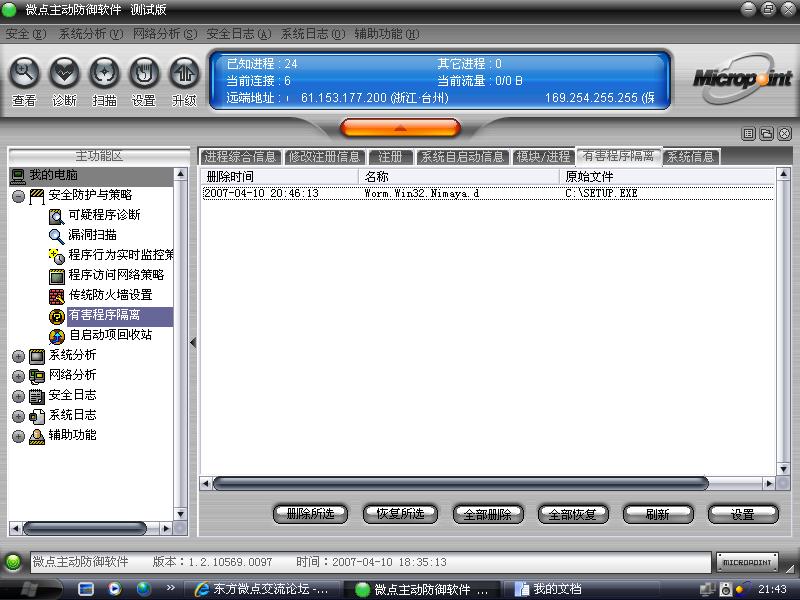800x600 pixels.
Task: Start a scan with the 扫描 icon
Action: click(x=104, y=72)
